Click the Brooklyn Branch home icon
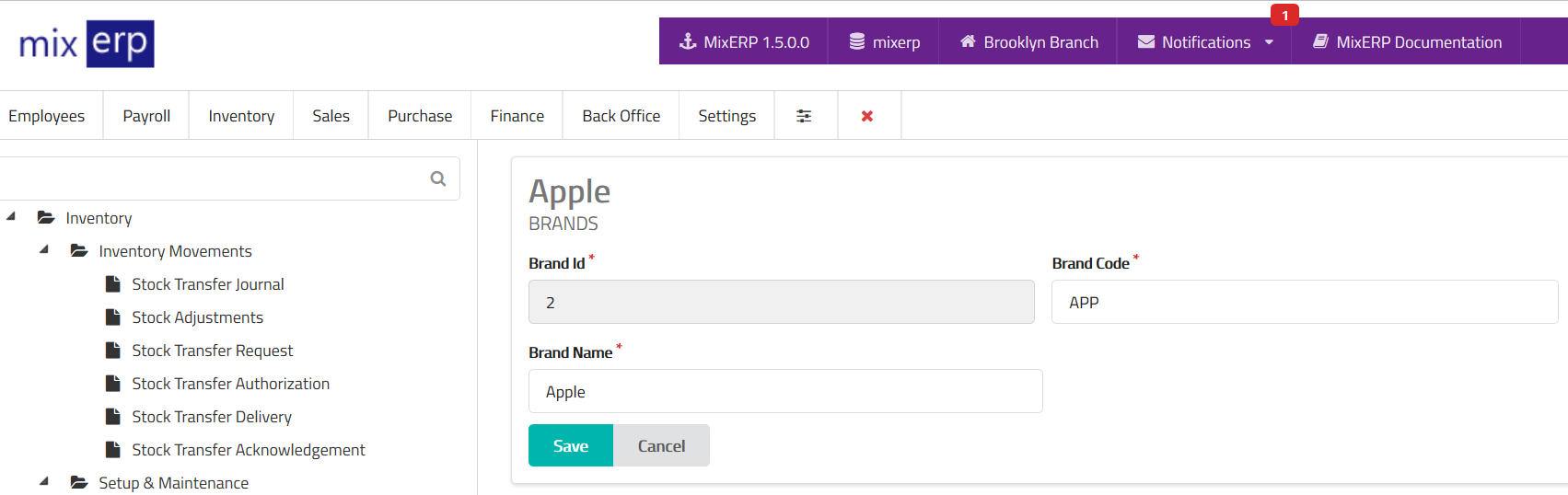 [968, 41]
